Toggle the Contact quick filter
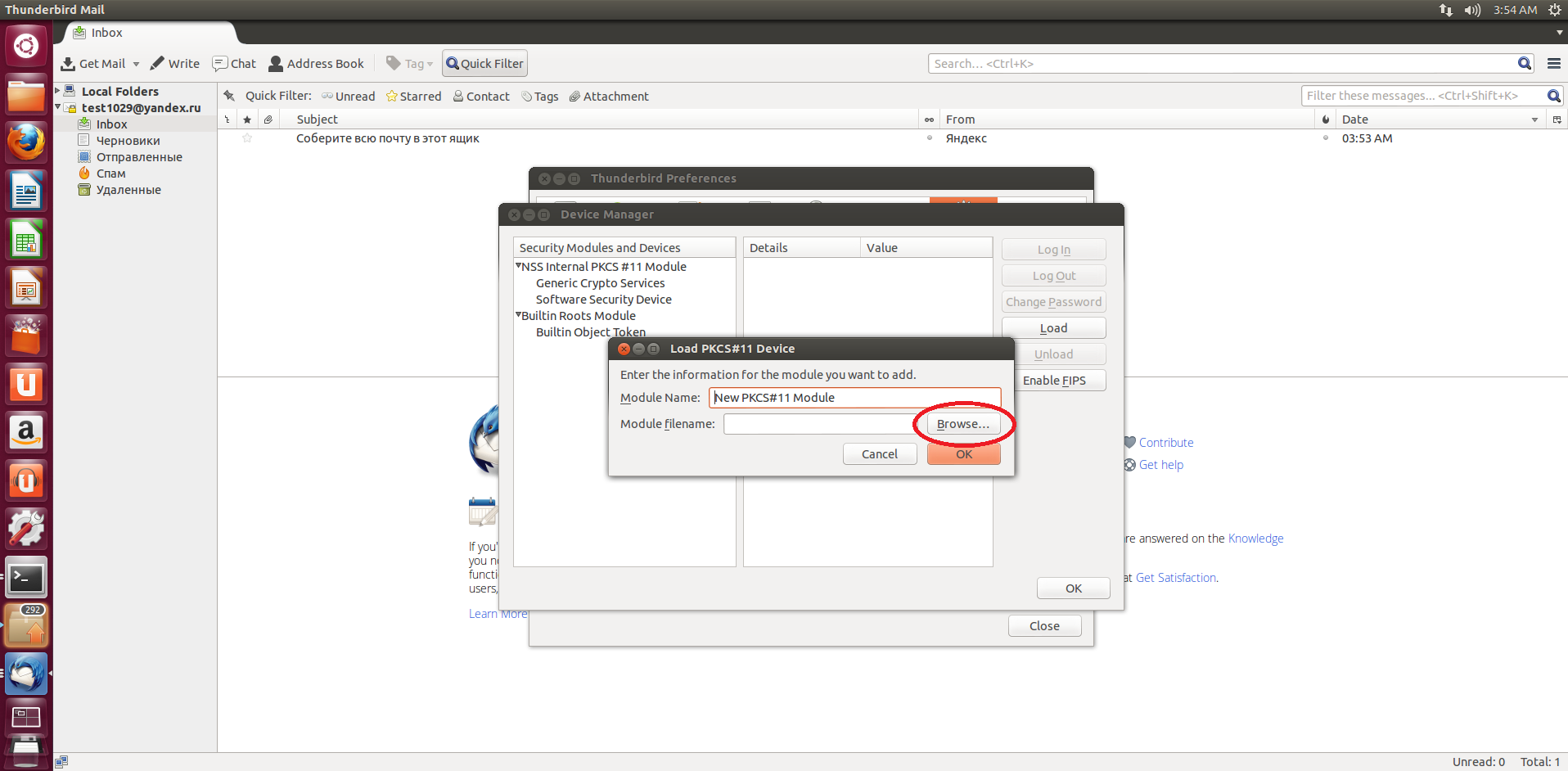 pyautogui.click(x=481, y=96)
